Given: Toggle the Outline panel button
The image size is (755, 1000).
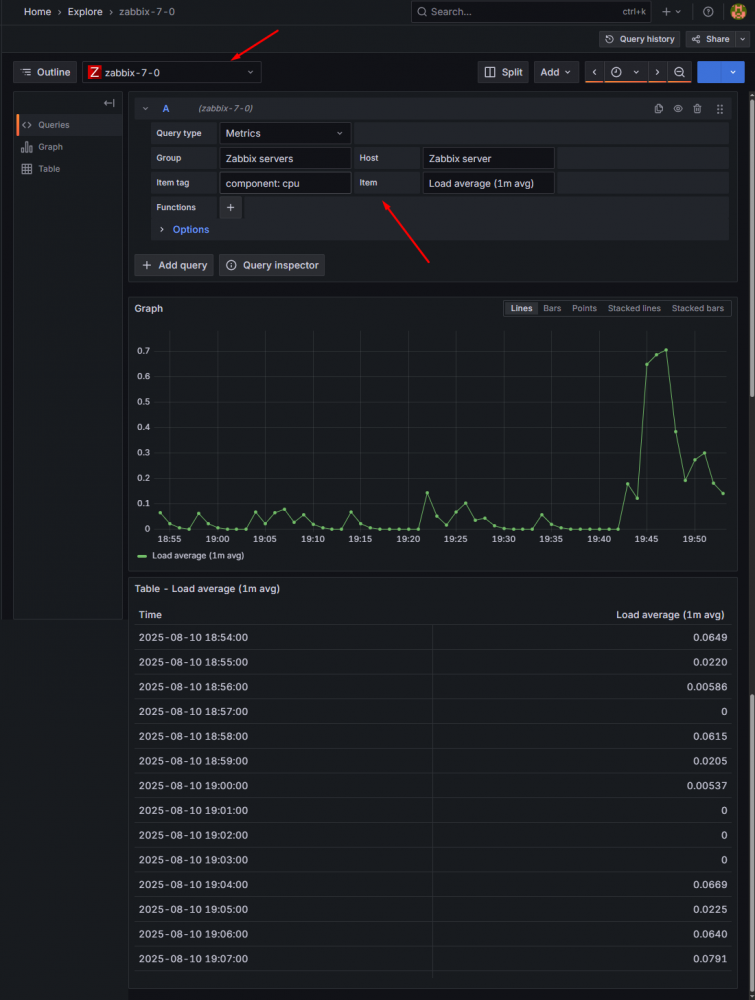Looking at the screenshot, I should coord(45,72).
